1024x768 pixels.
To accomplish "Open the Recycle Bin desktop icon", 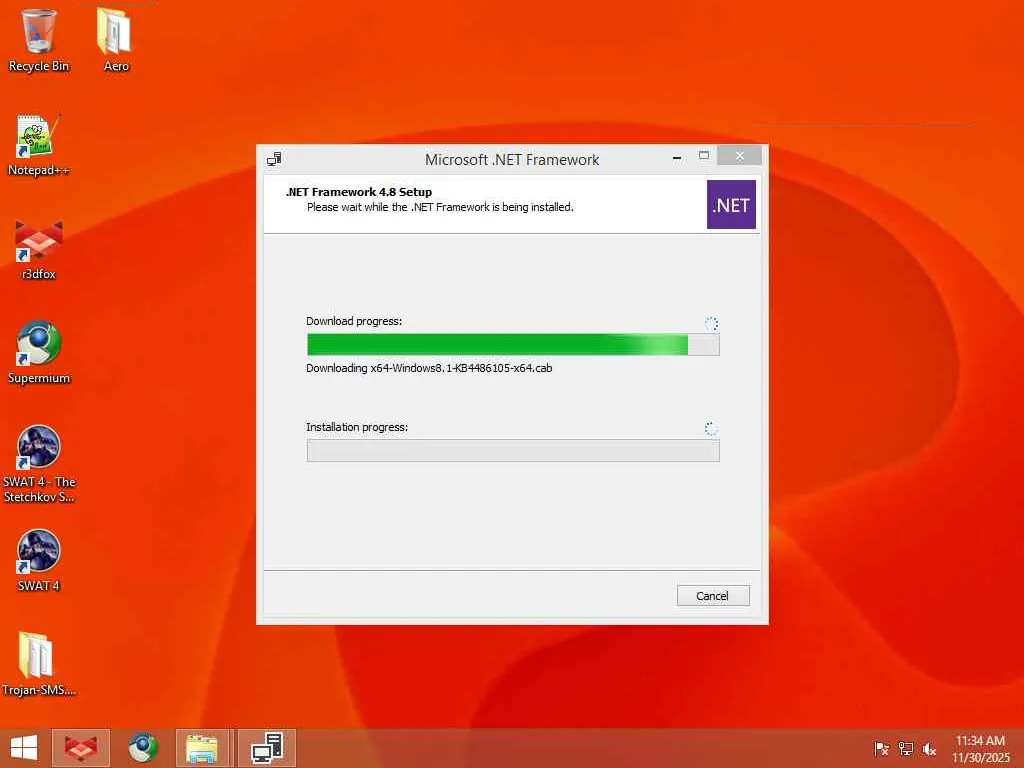I will click(39, 40).
